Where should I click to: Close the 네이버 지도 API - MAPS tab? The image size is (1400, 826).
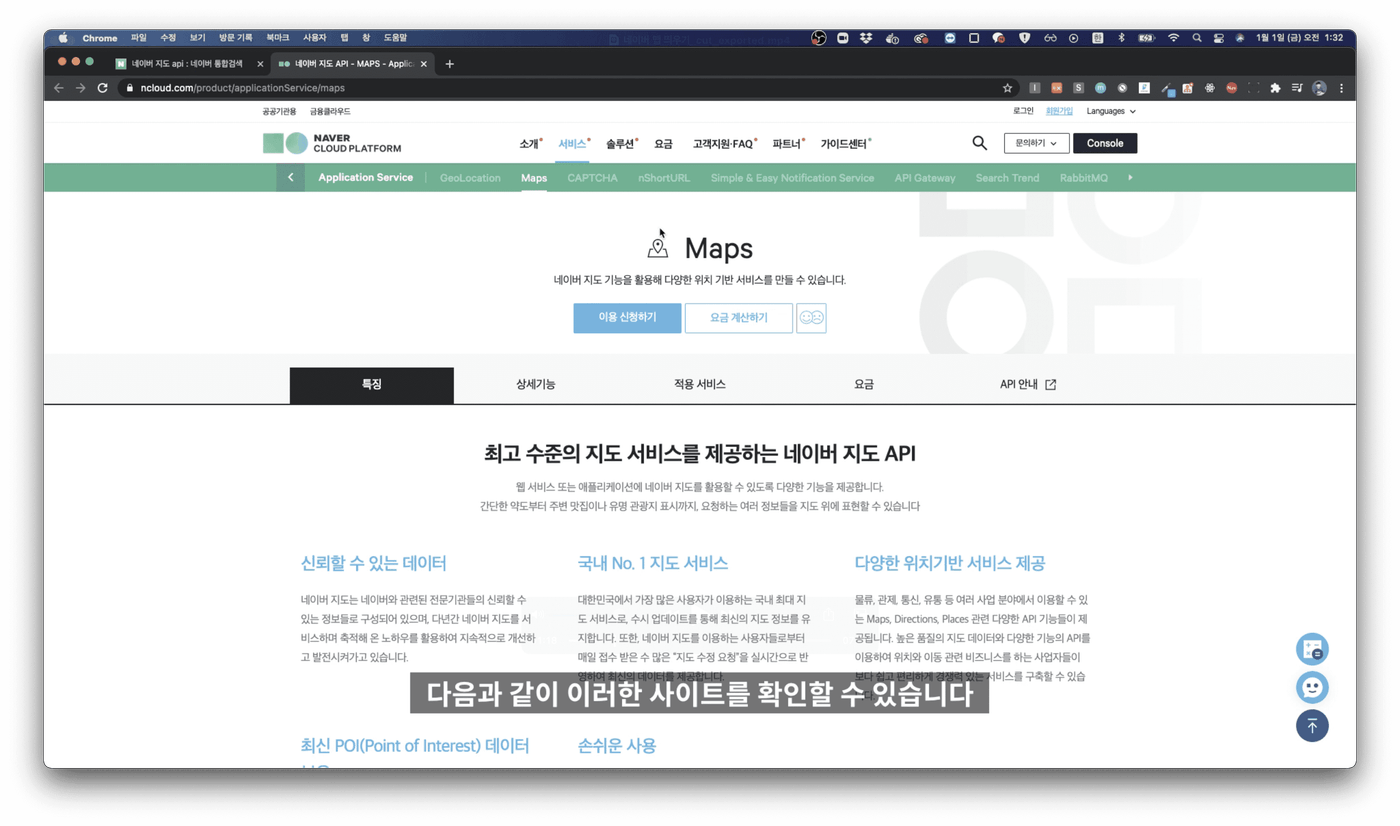(x=424, y=64)
